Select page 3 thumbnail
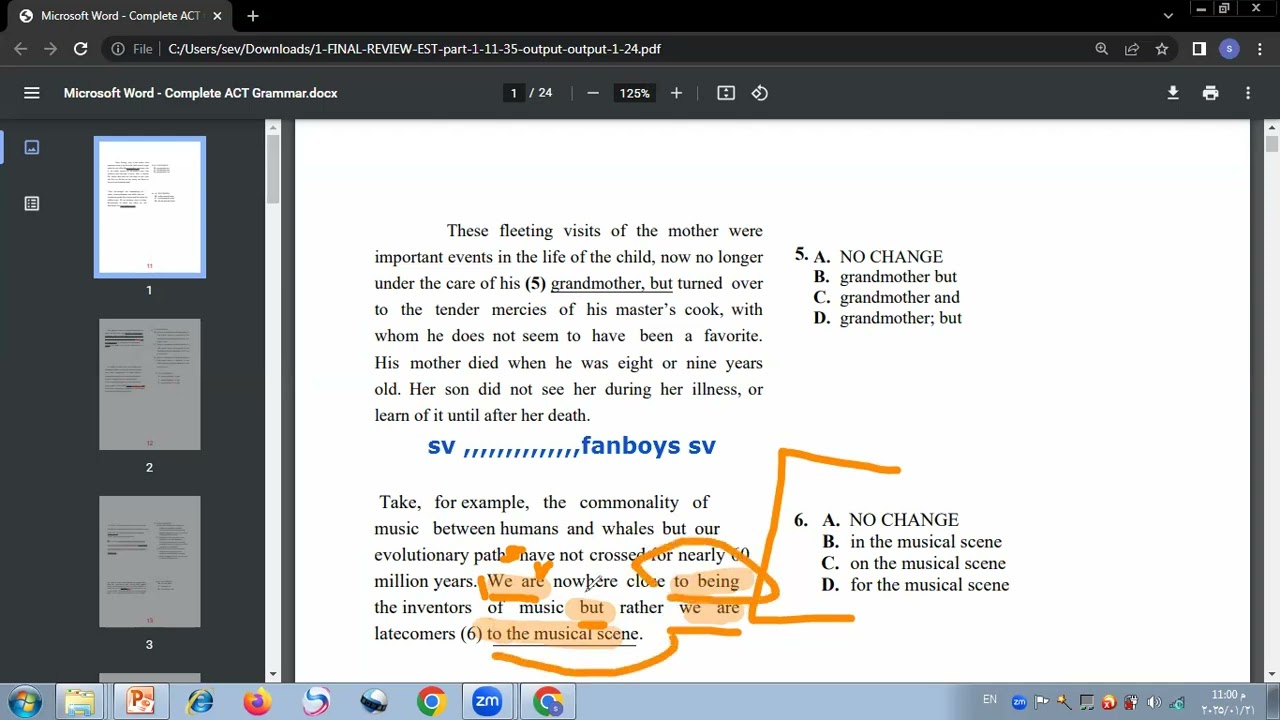 click(150, 562)
